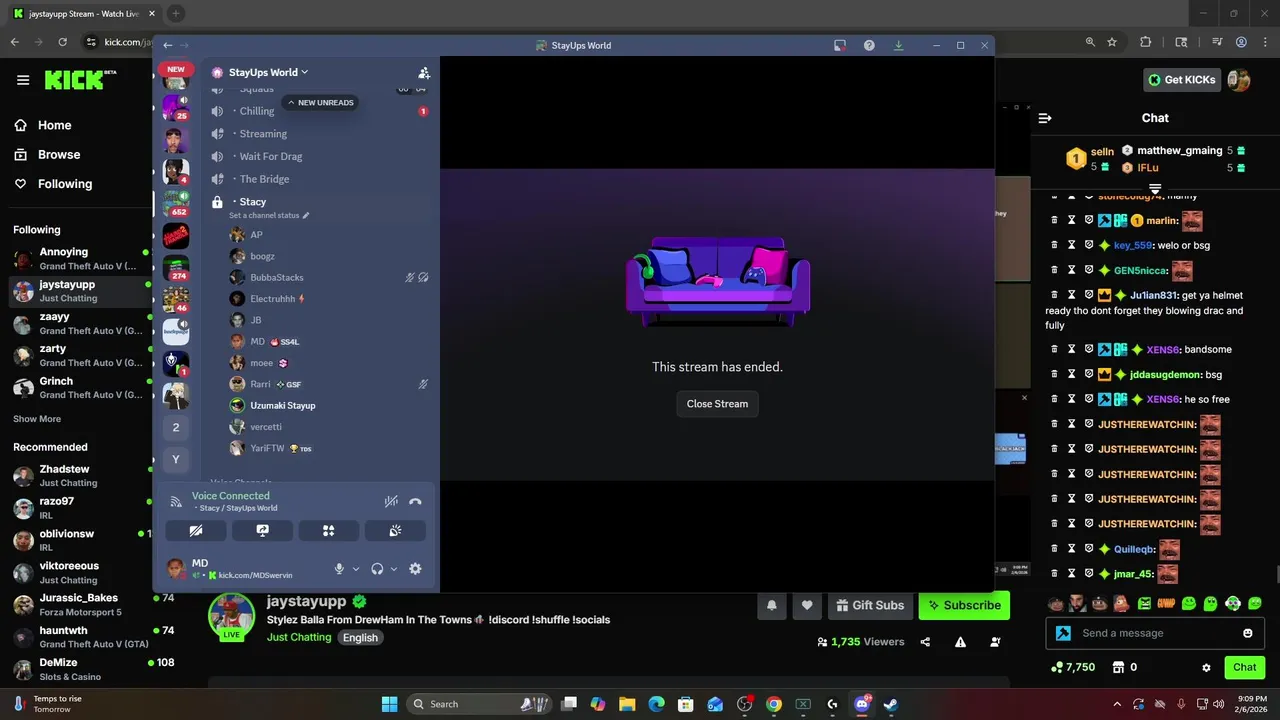Click invite people icon in server header
Viewport: 1280px width, 720px height.
[424, 73]
